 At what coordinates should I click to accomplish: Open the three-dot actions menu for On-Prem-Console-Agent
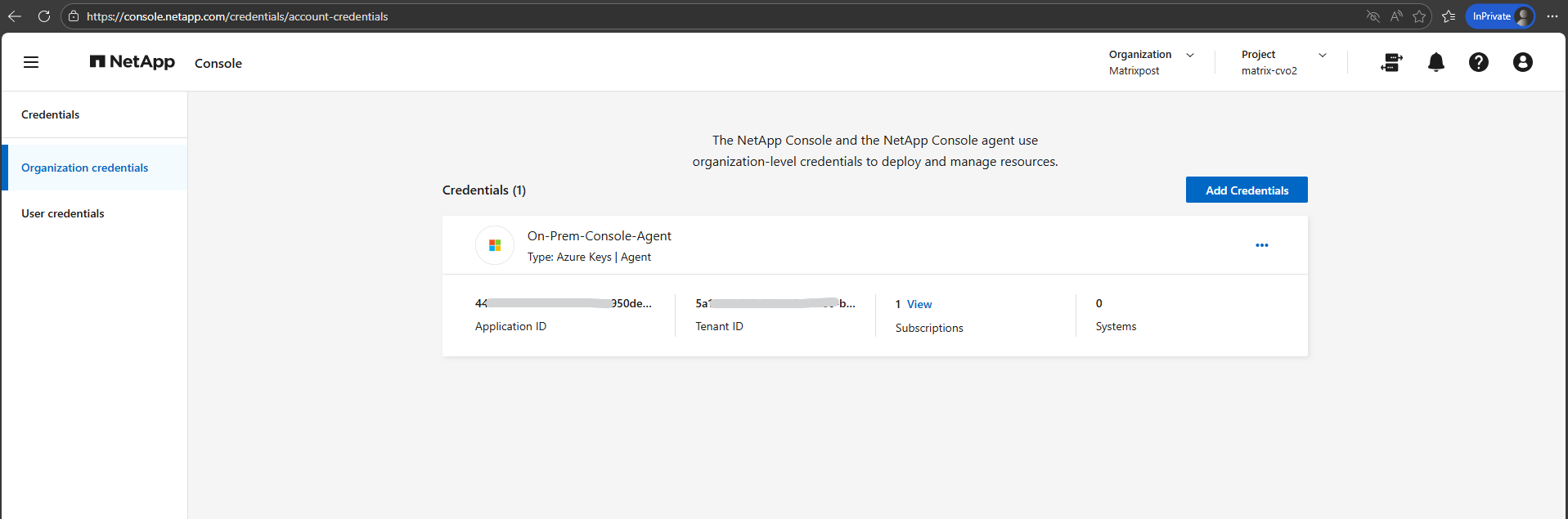coord(1261,245)
